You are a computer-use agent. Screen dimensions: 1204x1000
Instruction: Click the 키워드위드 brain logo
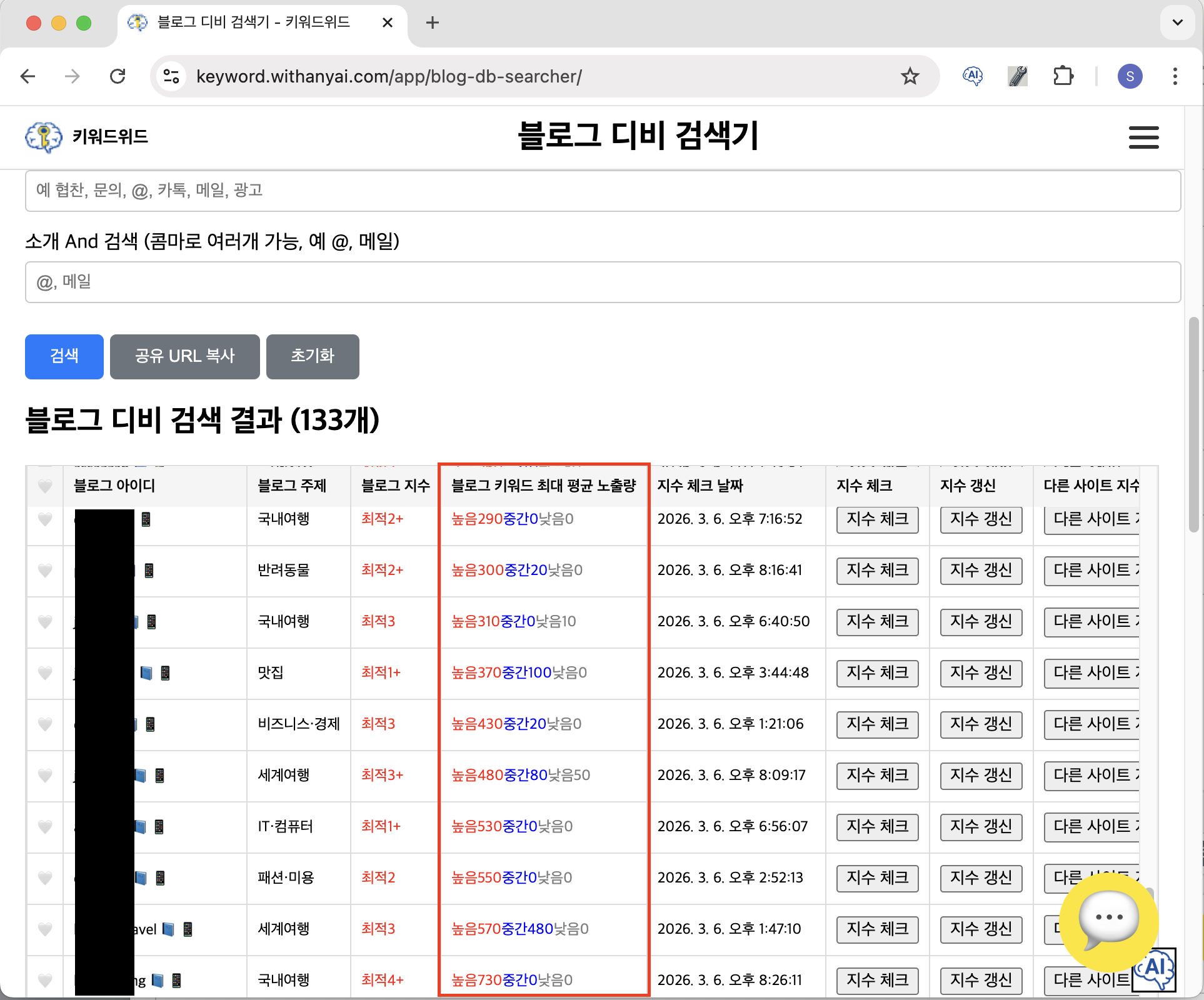(44, 137)
